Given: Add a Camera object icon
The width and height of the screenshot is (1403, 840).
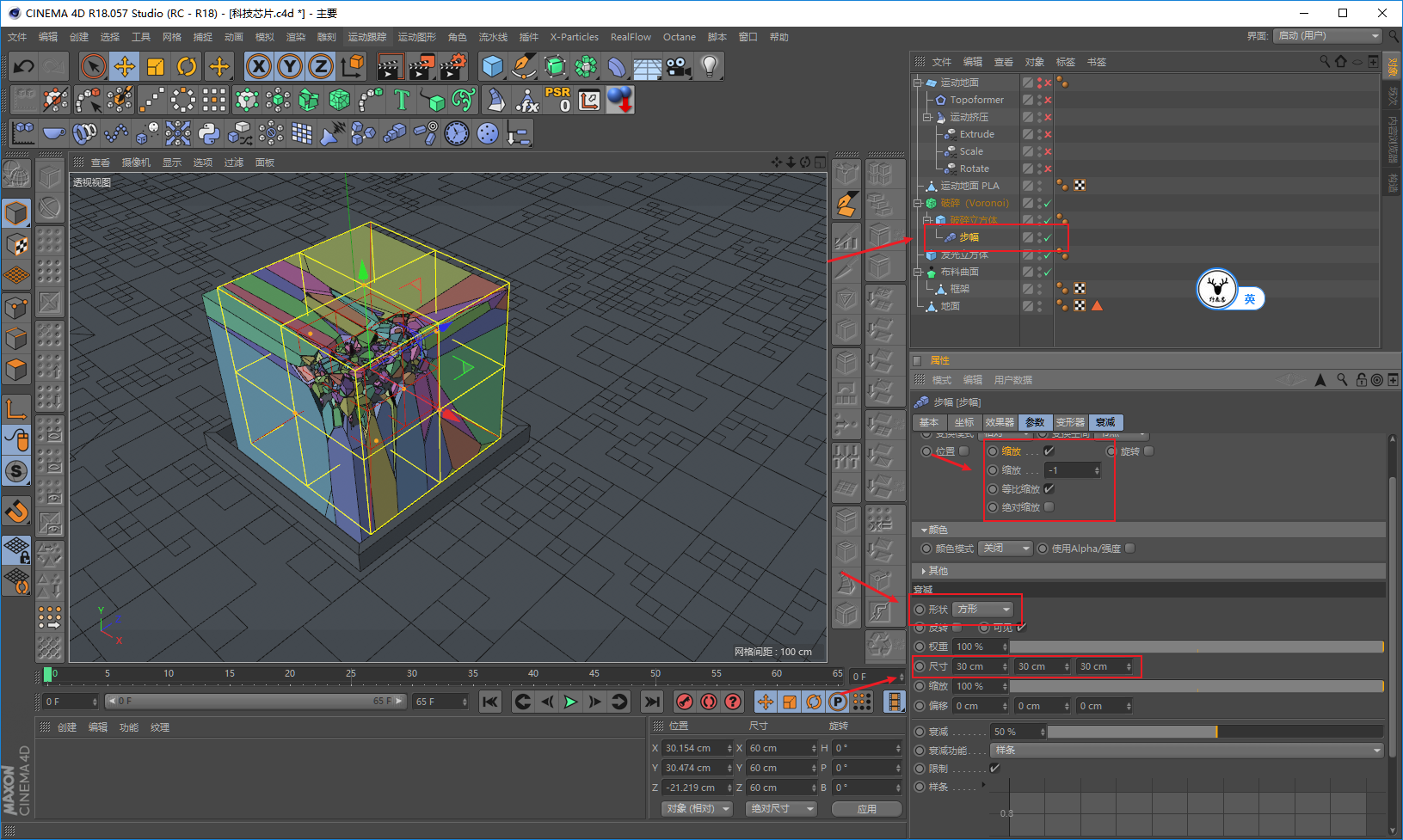Looking at the screenshot, I should pos(679,66).
